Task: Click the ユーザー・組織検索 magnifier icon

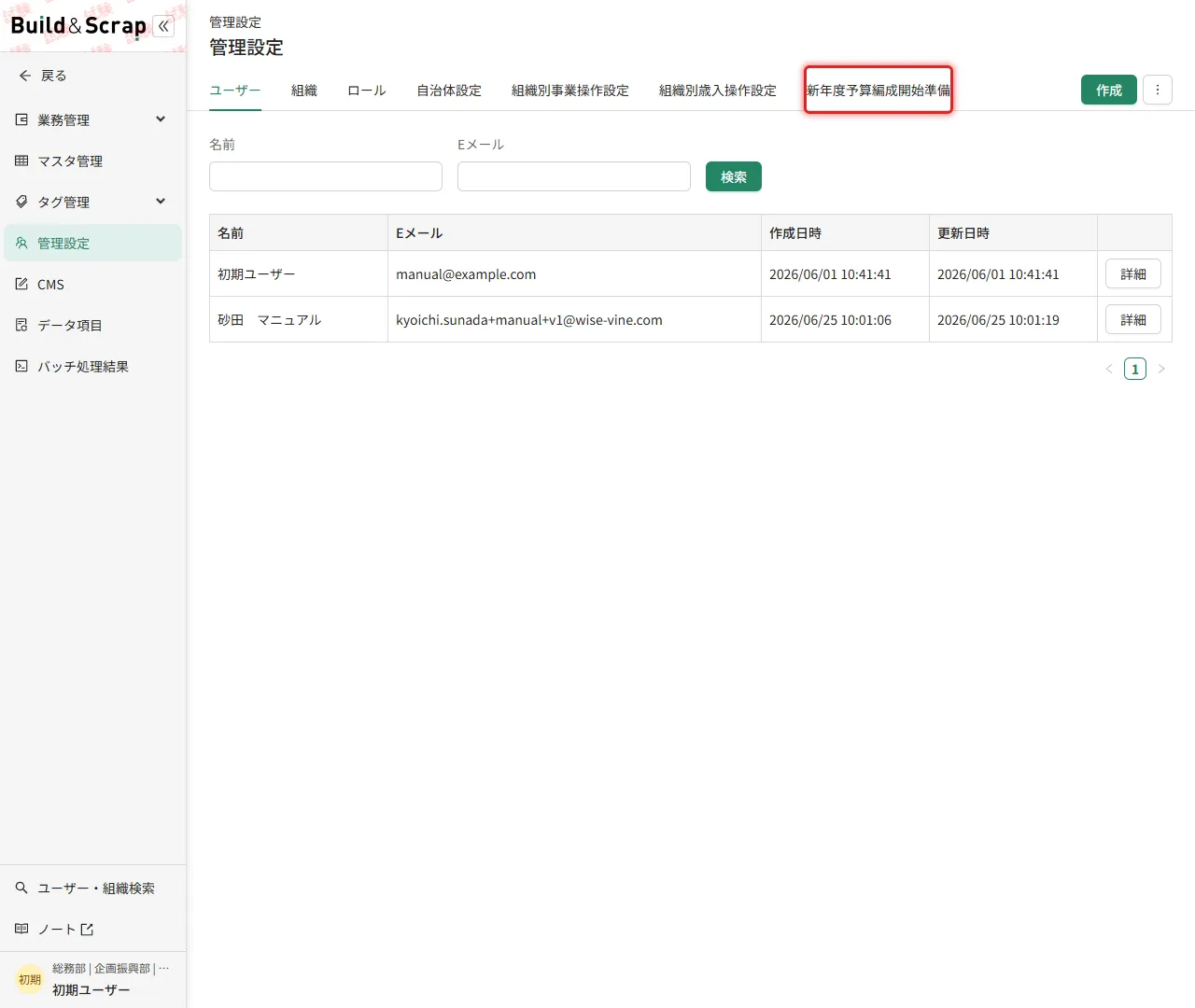Action: (21, 888)
